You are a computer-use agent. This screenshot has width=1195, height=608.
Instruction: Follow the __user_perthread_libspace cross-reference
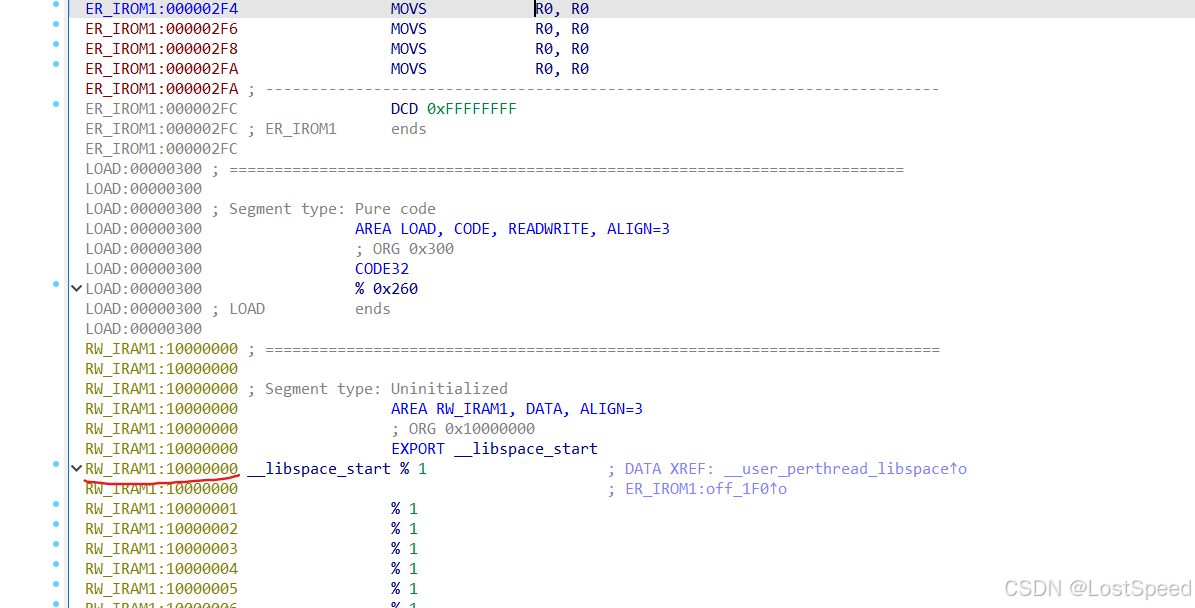point(845,469)
